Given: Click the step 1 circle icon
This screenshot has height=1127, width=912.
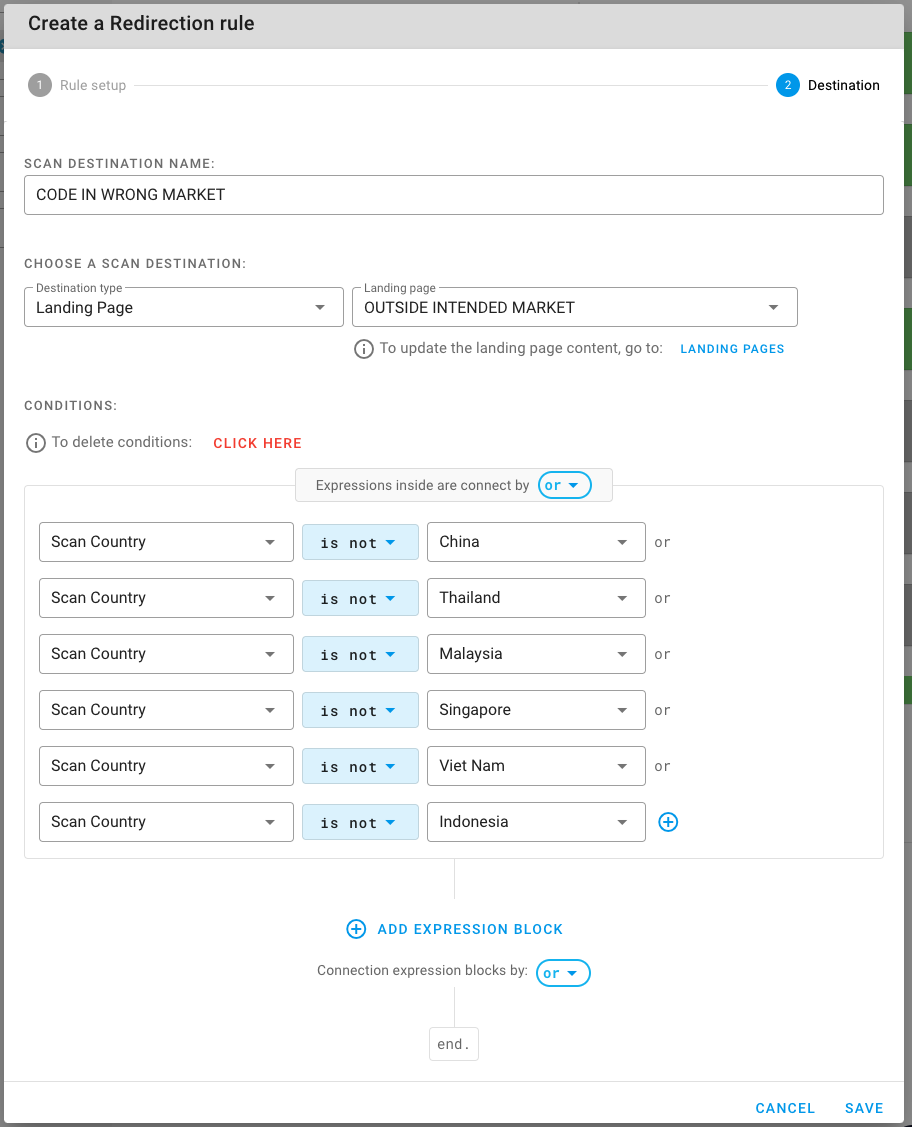Looking at the screenshot, I should tap(40, 85).
